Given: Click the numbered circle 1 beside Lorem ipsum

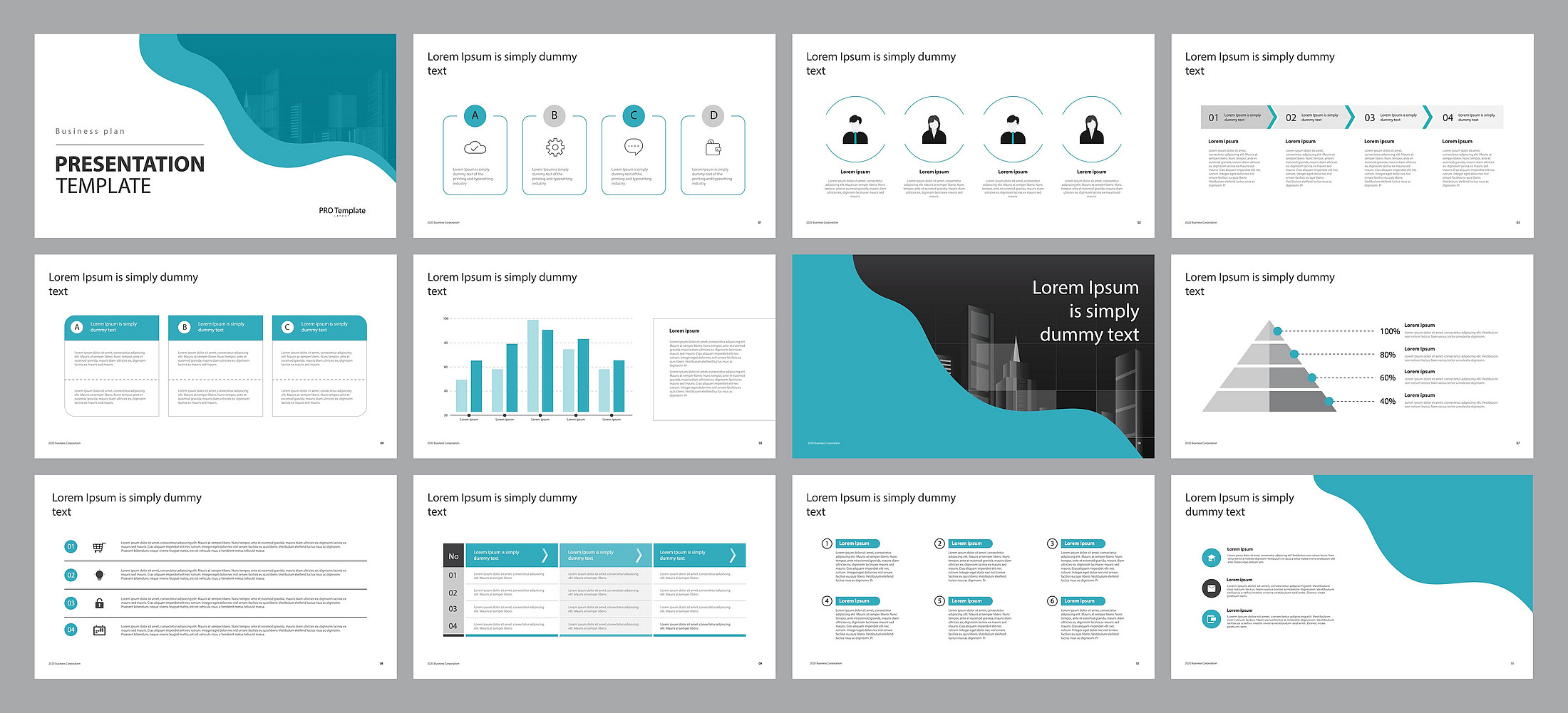Looking at the screenshot, I should click(827, 543).
